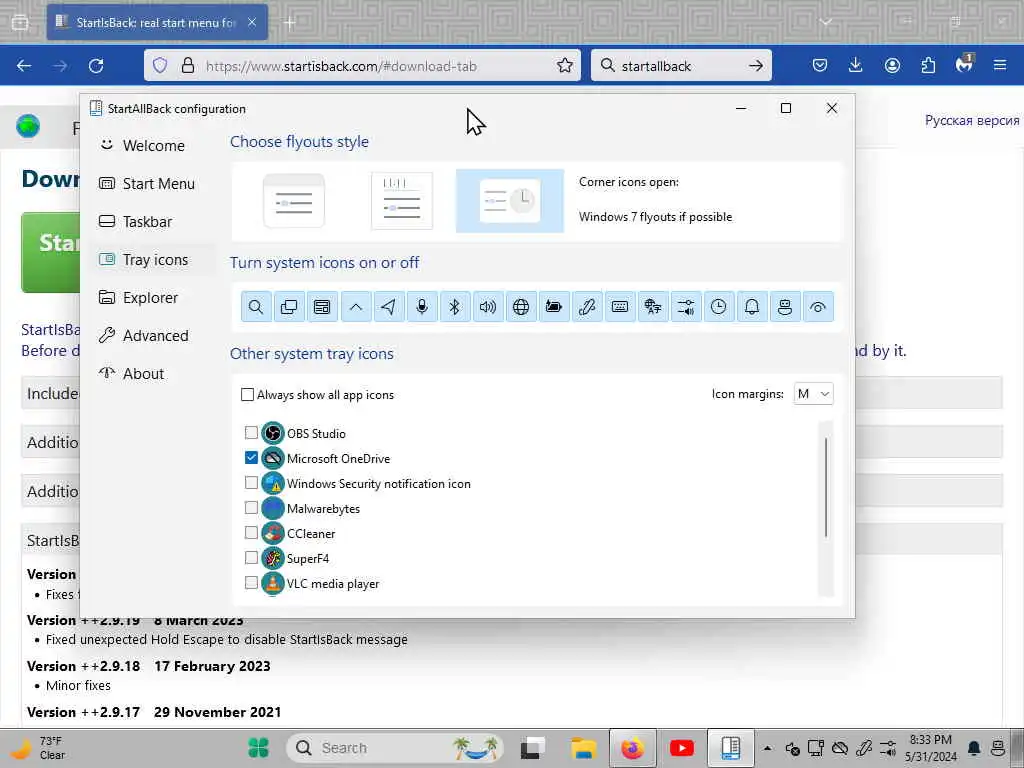Image resolution: width=1024 pixels, height=768 pixels.
Task: Show hidden tray icons arrow on taskbar
Action: coord(767,748)
